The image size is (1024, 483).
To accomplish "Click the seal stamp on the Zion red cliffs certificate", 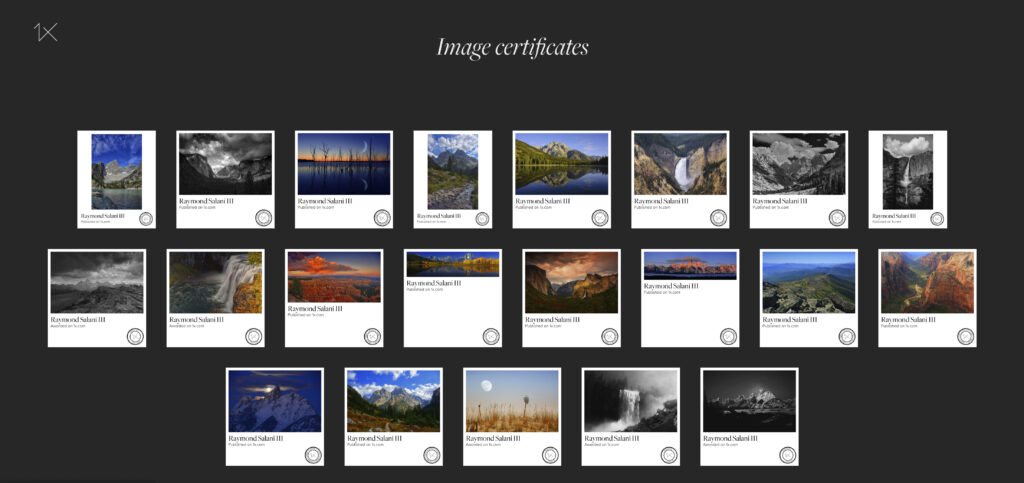I will 965,336.
